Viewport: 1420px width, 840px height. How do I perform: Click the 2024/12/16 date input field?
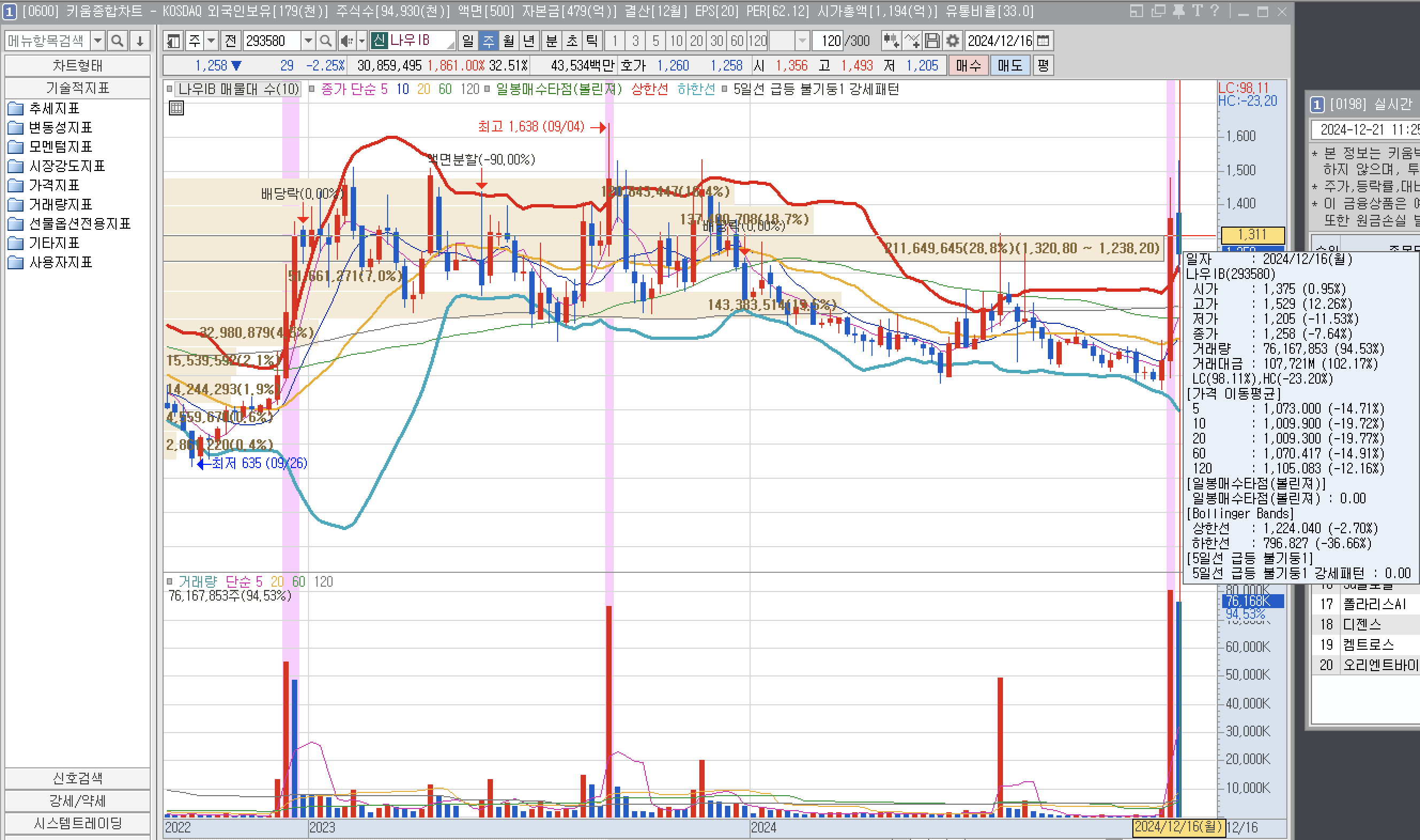coord(999,41)
